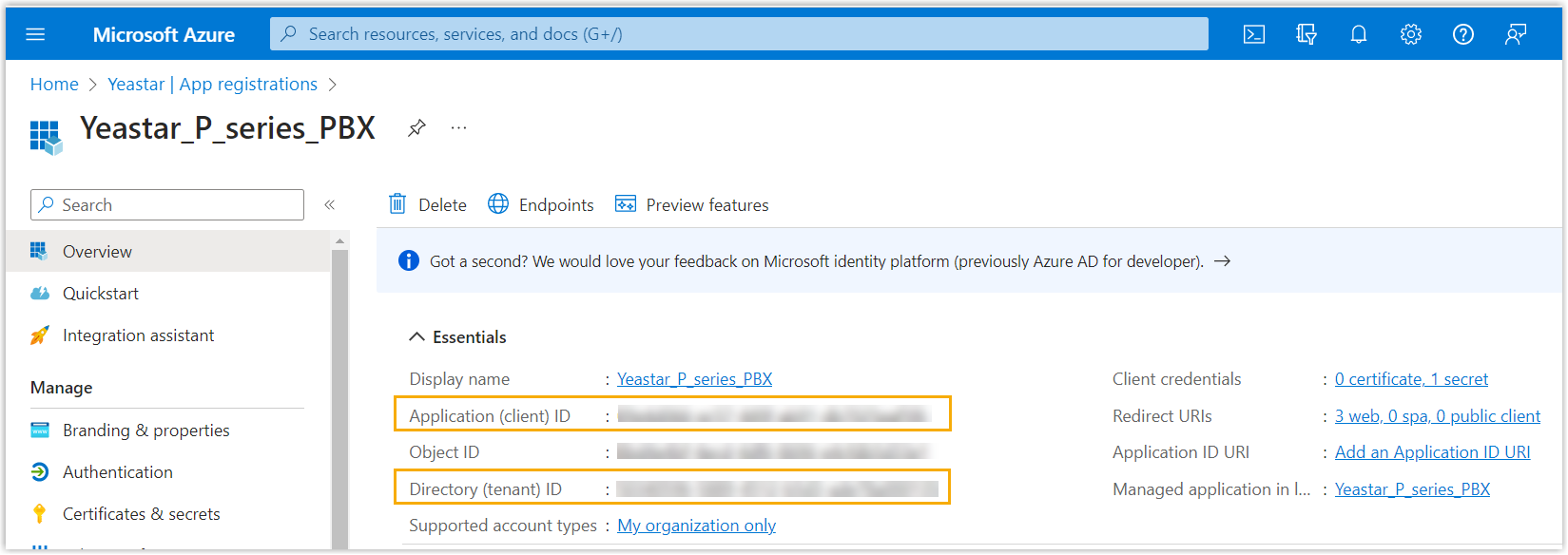Click the '0 certificate, 1 secret' link
Viewport: 1568px width, 555px height.
pos(1411,379)
